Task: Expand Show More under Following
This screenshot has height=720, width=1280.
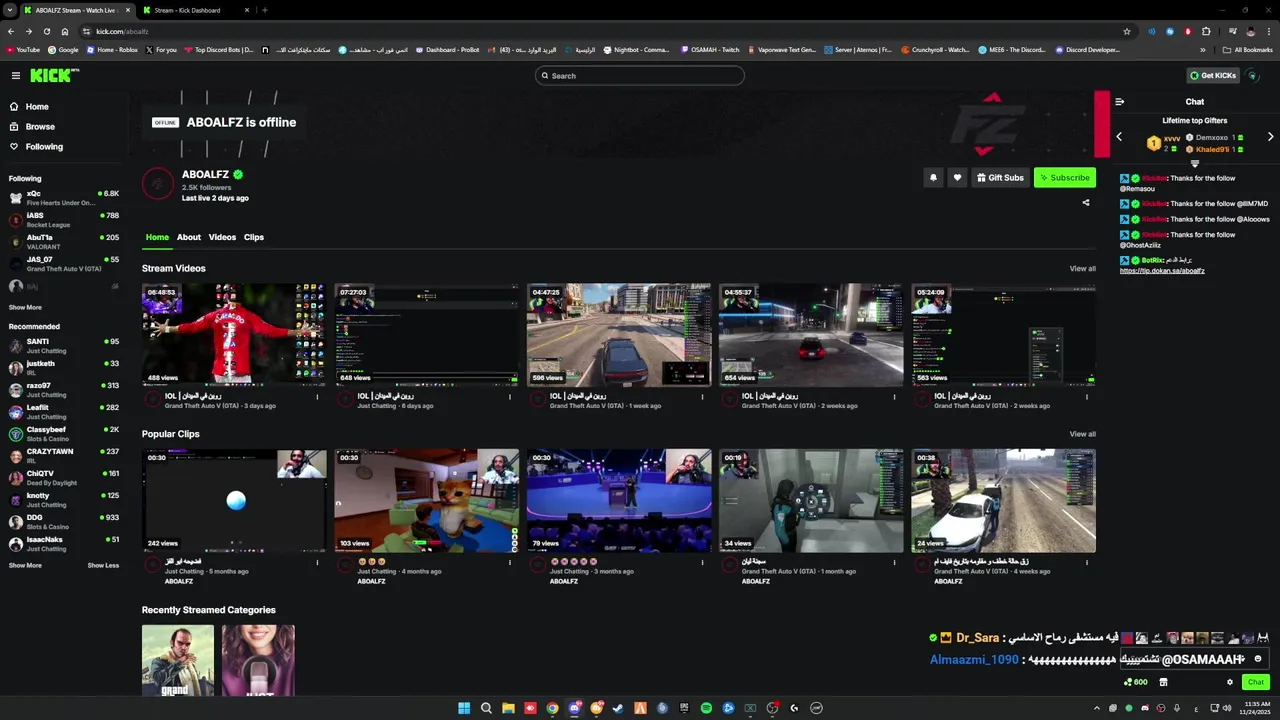Action: [25, 308]
